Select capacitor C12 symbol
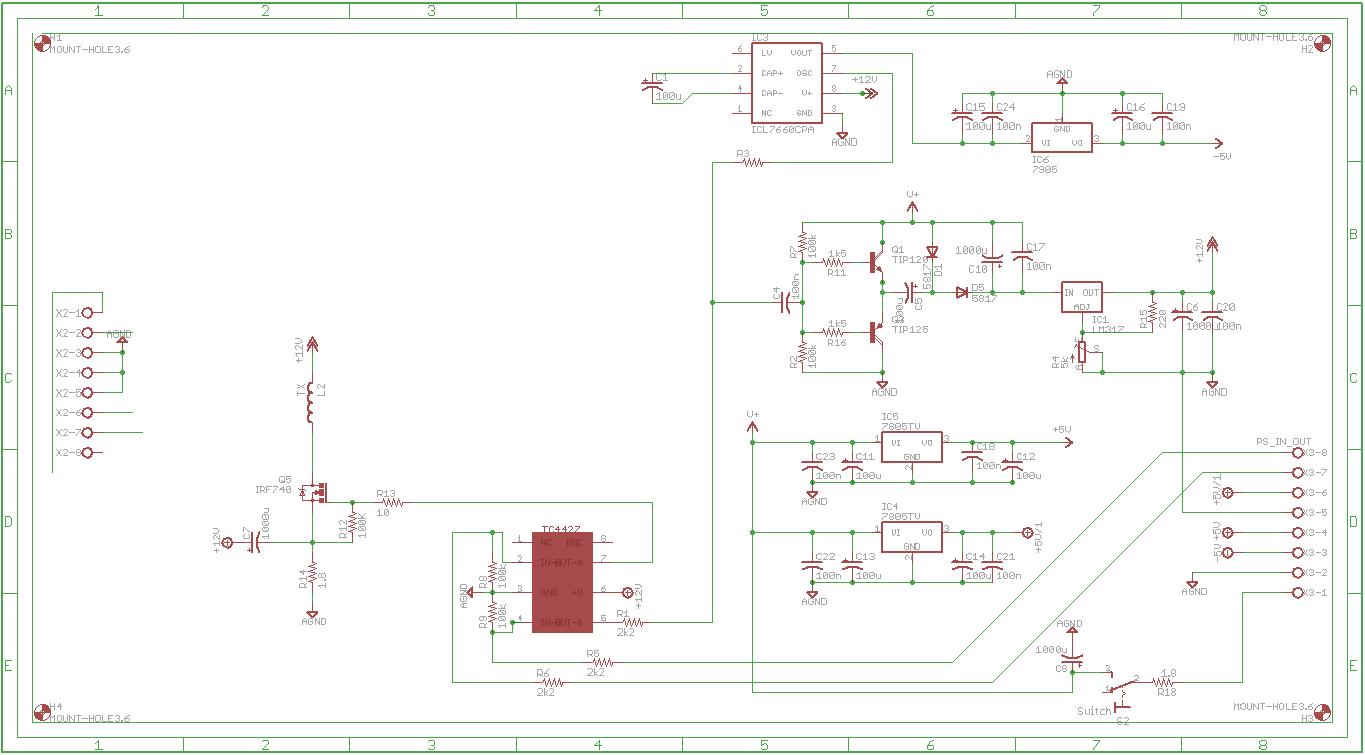The image size is (1365, 755). (x=1011, y=467)
